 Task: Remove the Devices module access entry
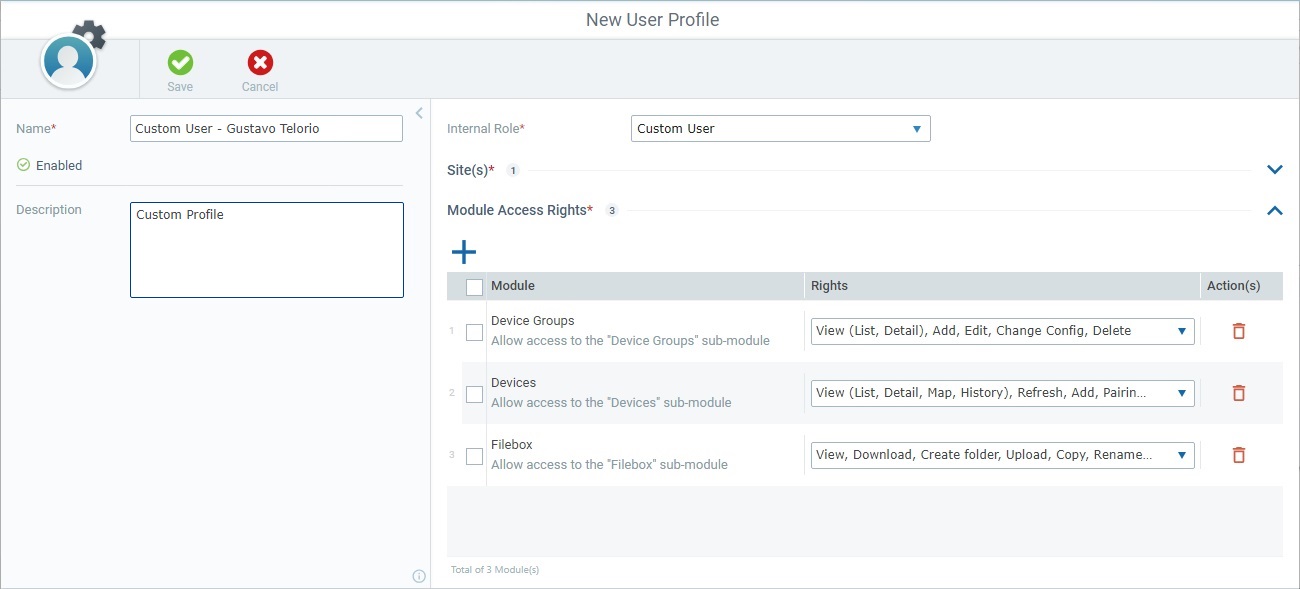[x=1239, y=393]
